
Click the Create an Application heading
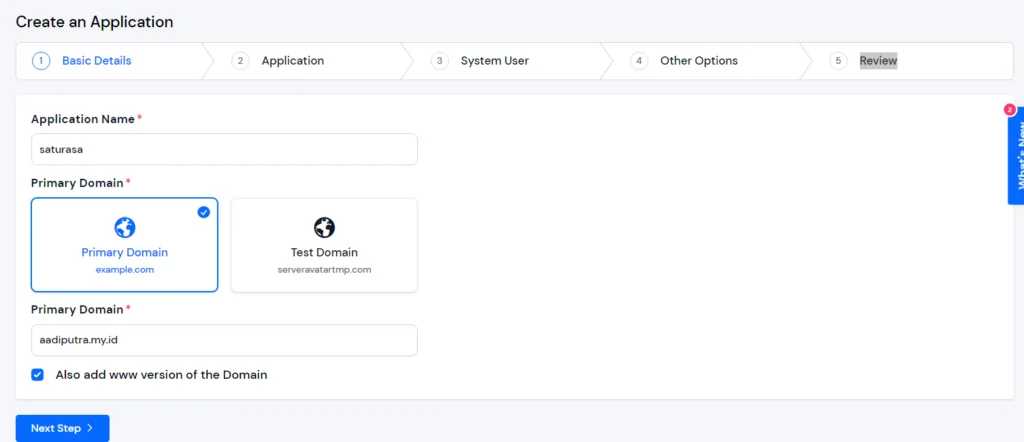click(94, 22)
